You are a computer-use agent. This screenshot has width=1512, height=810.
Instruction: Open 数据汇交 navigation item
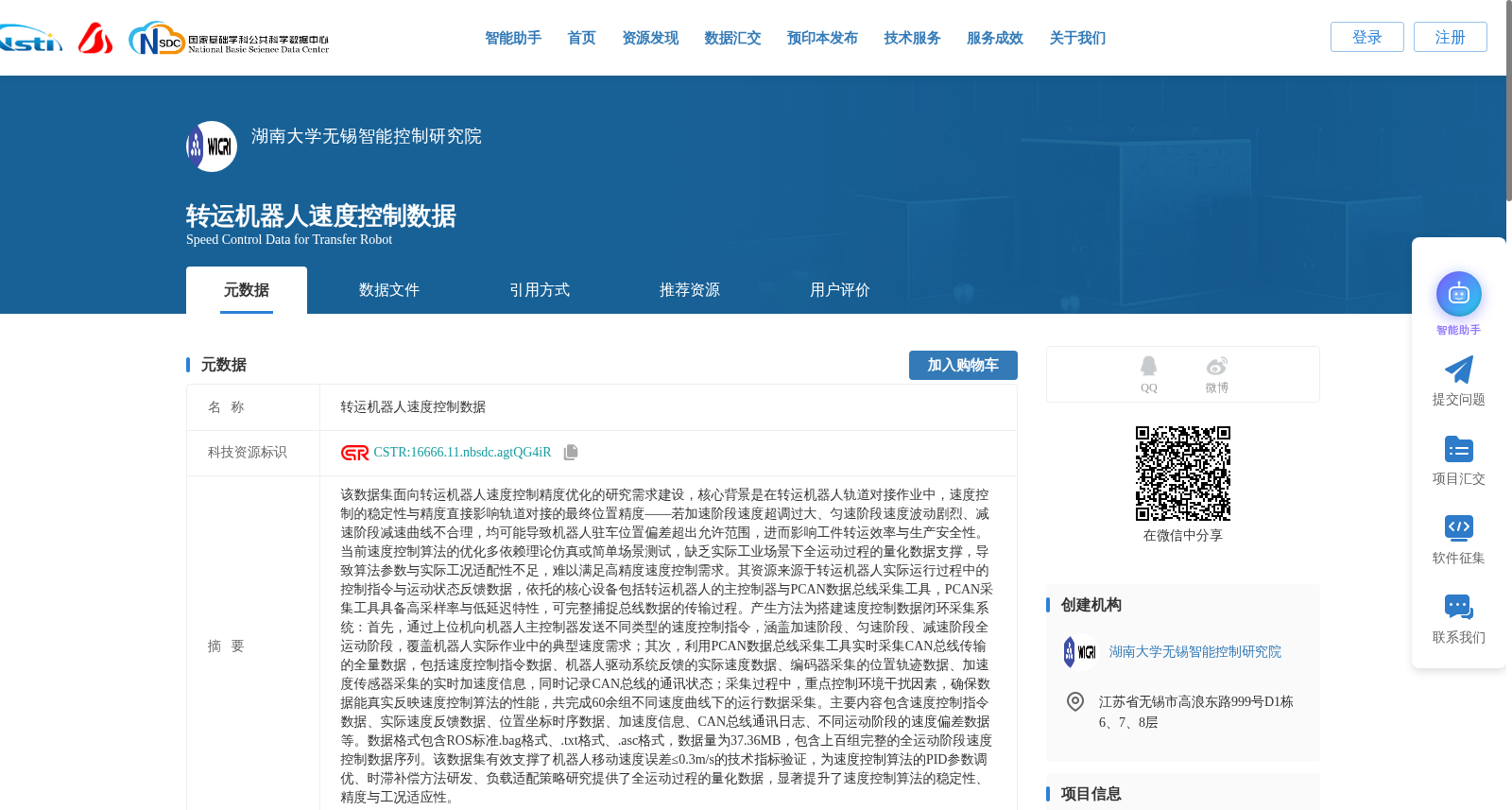click(x=732, y=38)
